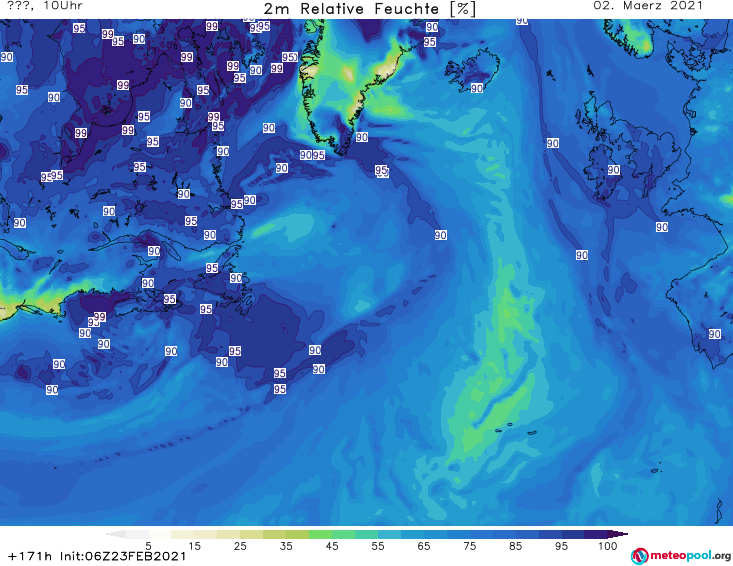Image resolution: width=733 pixels, height=566 pixels.
Task: Click the legend value 5
Action: (148, 546)
